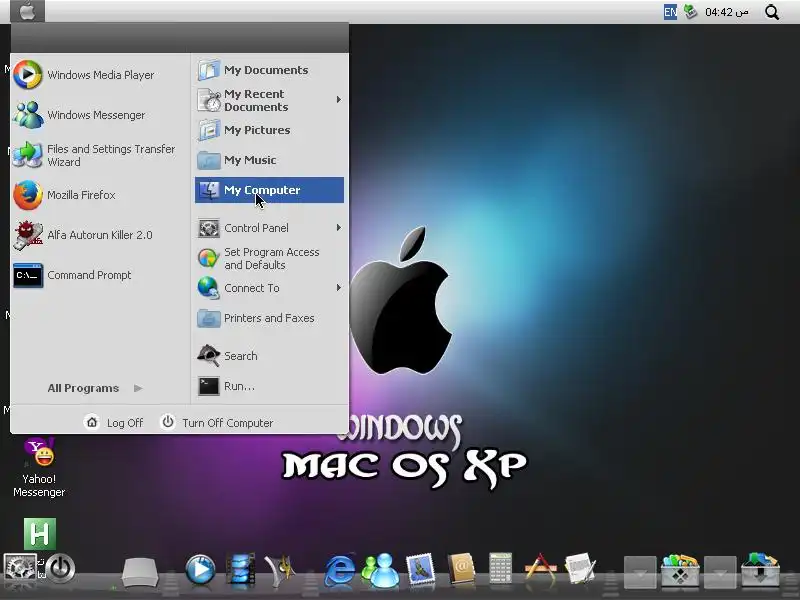The image size is (800, 600).
Task: Open Files and Settings Transfer Wizard
Action: coord(94,155)
